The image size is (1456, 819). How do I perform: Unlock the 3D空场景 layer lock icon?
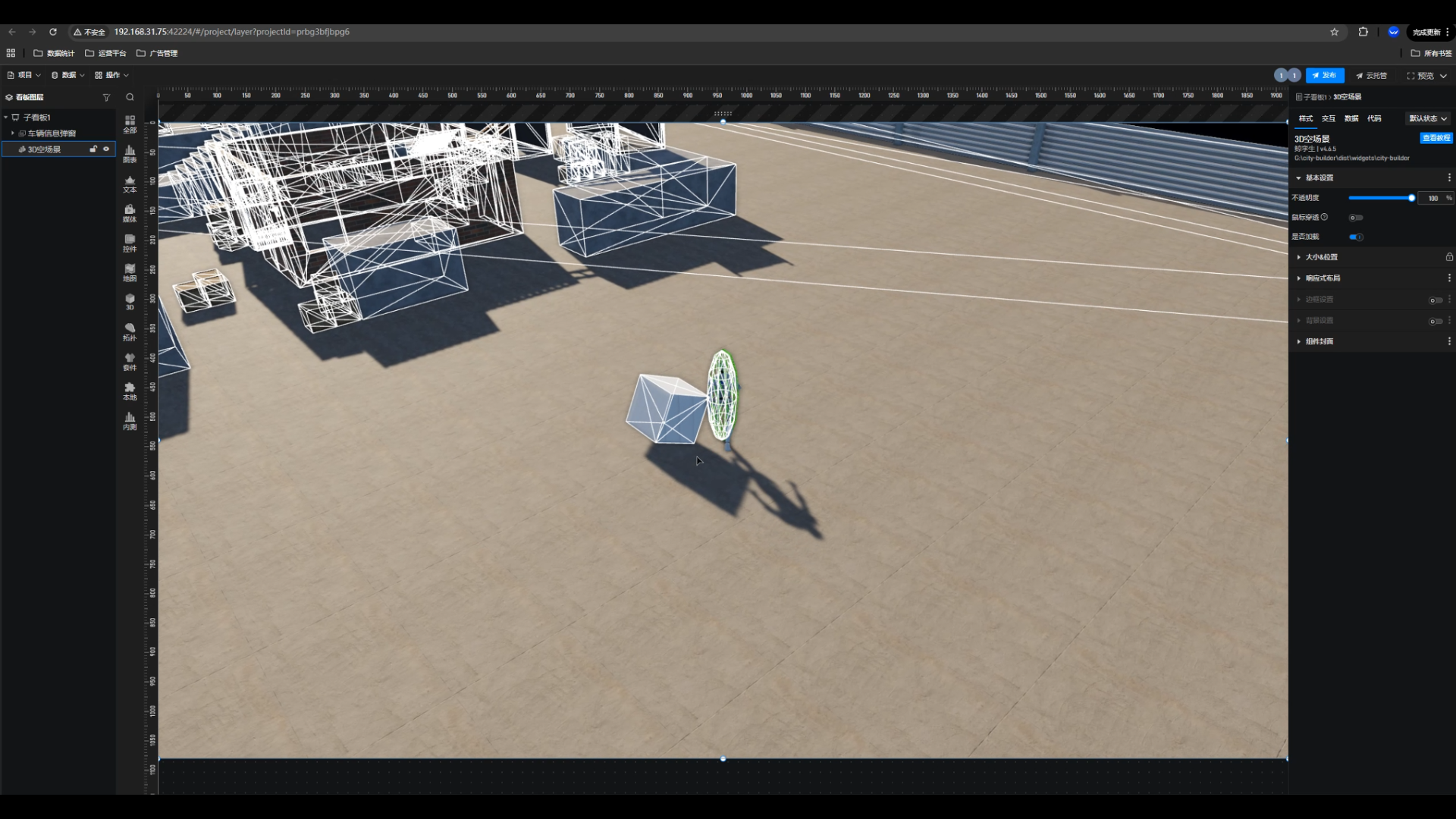tap(94, 149)
